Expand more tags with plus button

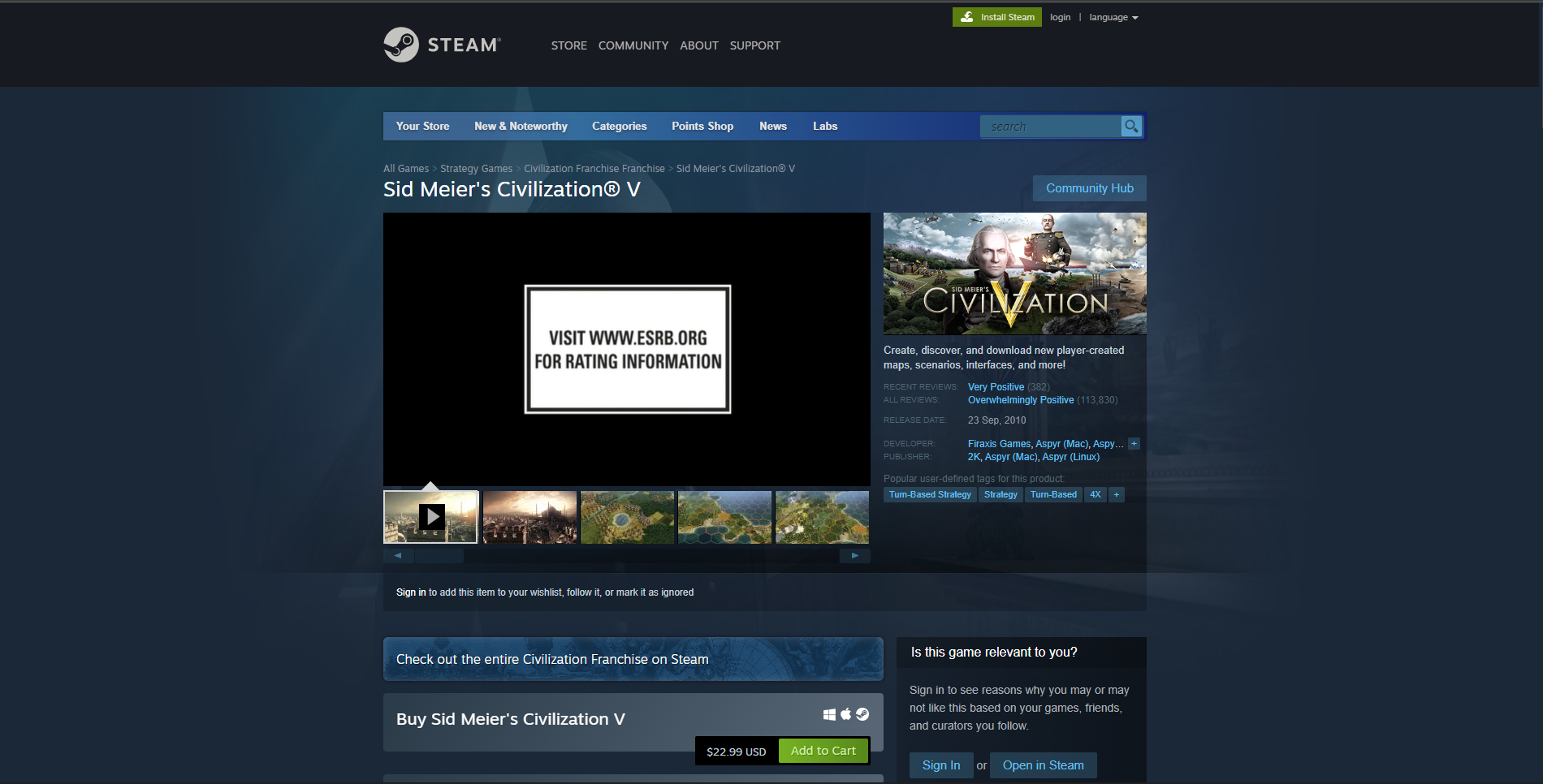coord(1117,495)
